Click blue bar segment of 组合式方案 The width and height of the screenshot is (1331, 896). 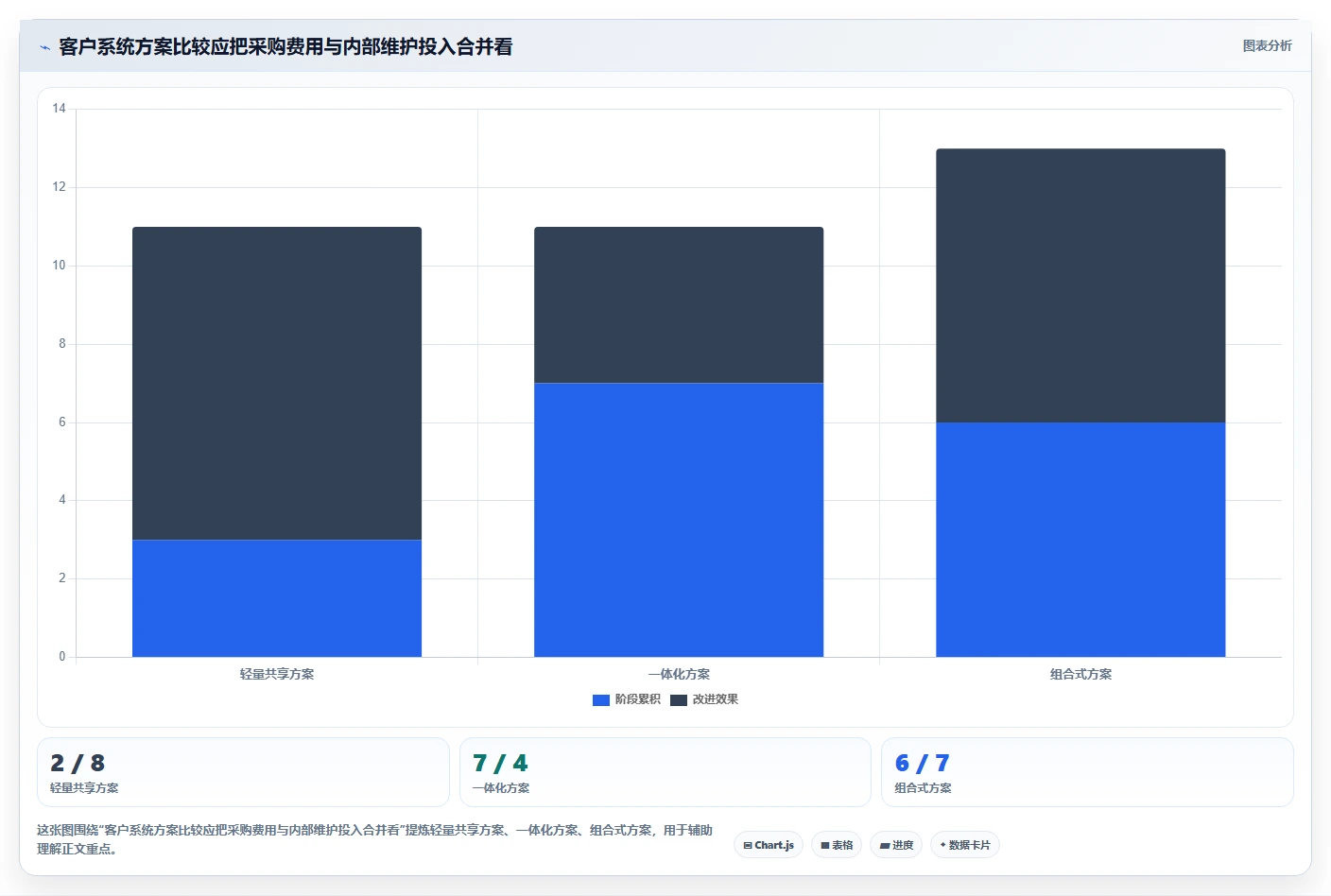click(1080, 540)
